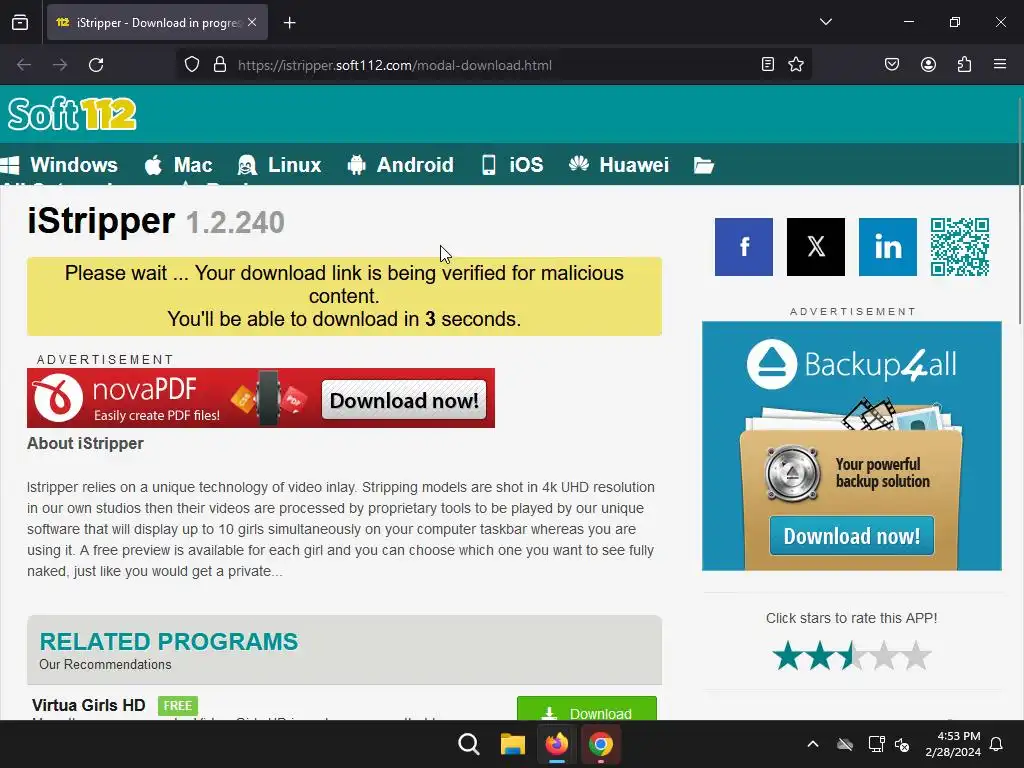Open Windows taskbar search
The width and height of the screenshot is (1024, 768).
[x=469, y=744]
